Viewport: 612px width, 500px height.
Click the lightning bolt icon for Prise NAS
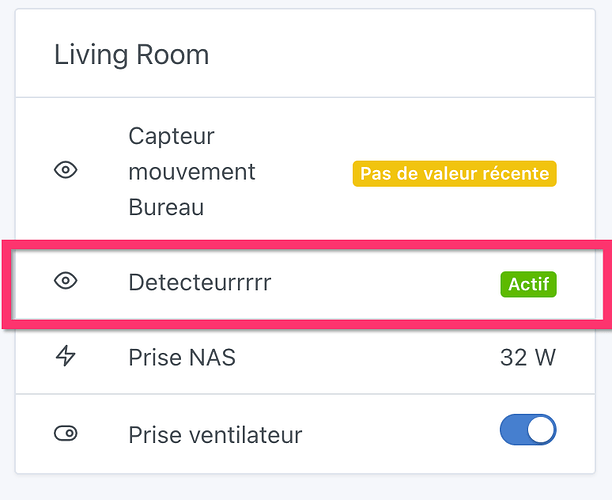coord(65,357)
